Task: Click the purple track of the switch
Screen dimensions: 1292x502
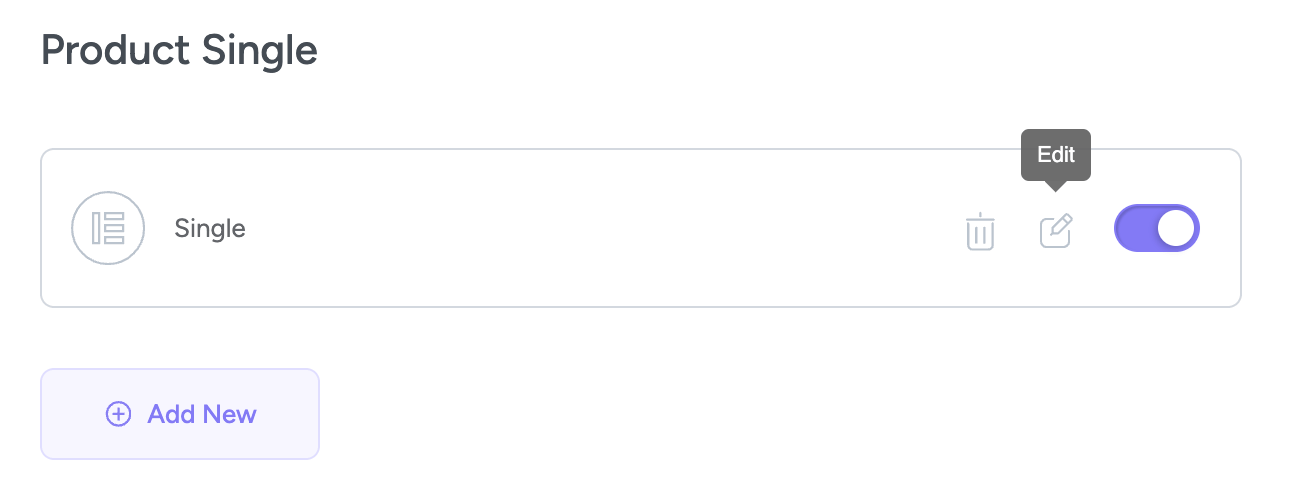Action: (1137, 228)
